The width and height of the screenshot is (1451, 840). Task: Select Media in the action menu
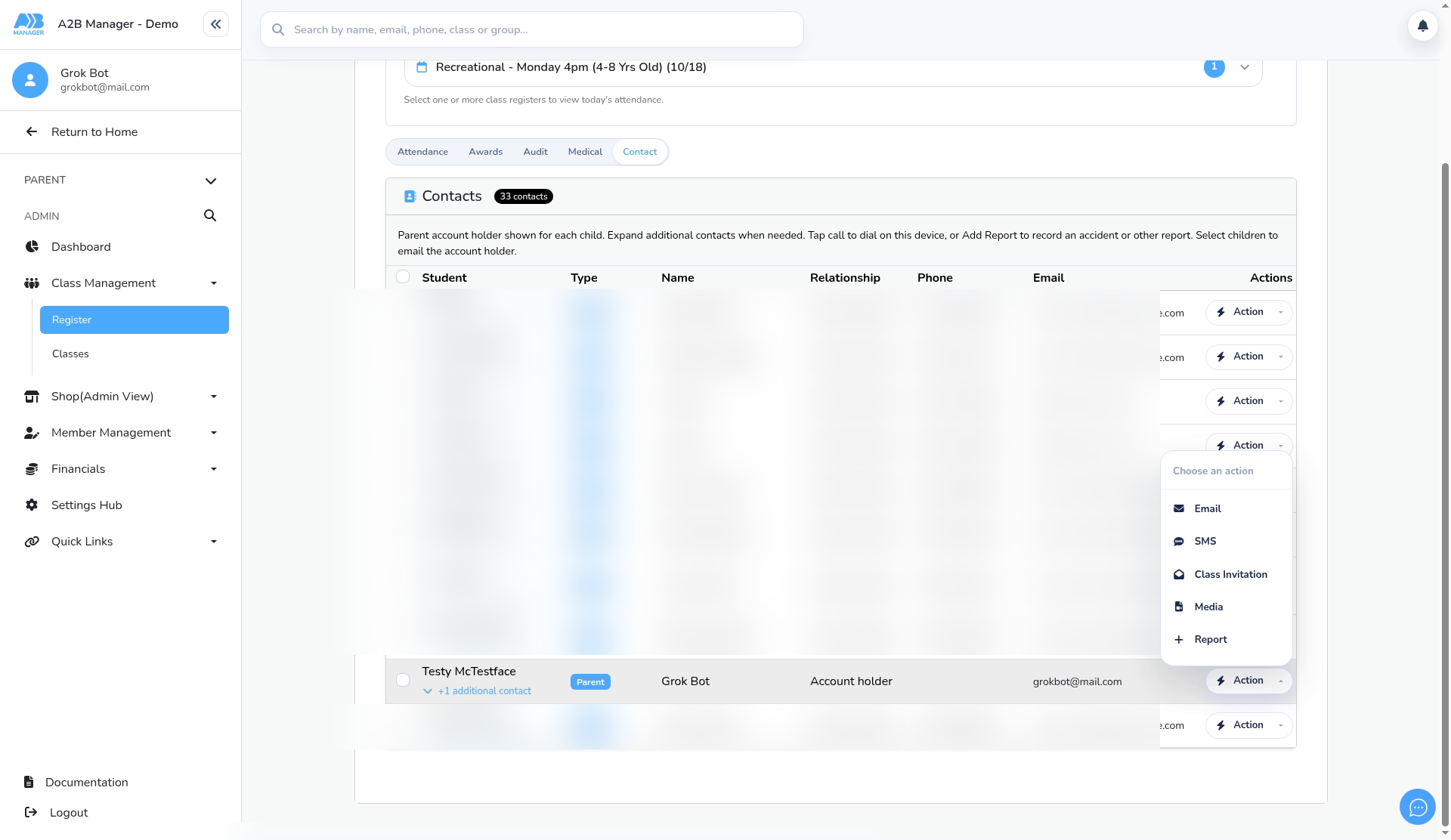coord(1226,607)
